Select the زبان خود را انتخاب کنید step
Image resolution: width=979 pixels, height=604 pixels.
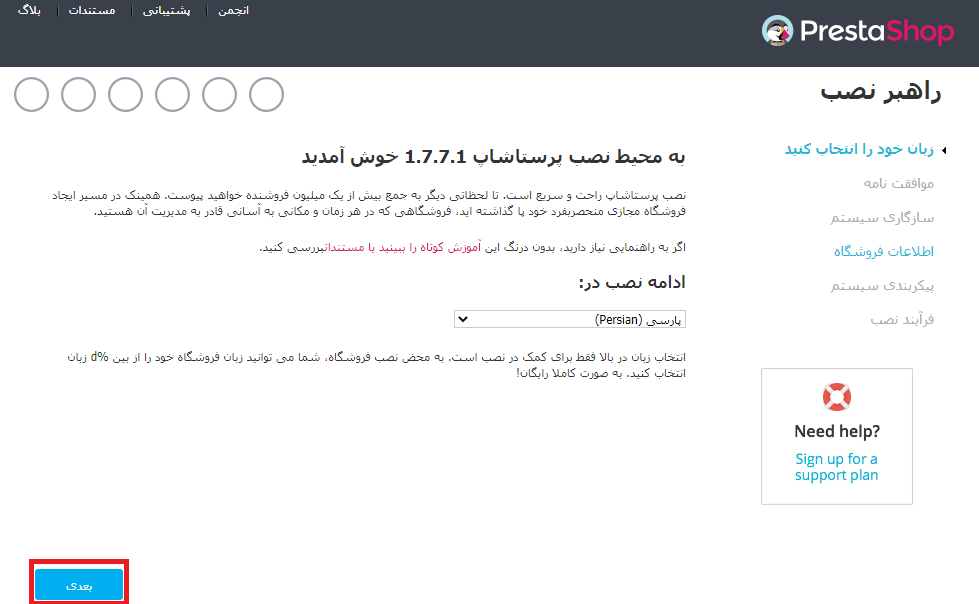coord(859,149)
